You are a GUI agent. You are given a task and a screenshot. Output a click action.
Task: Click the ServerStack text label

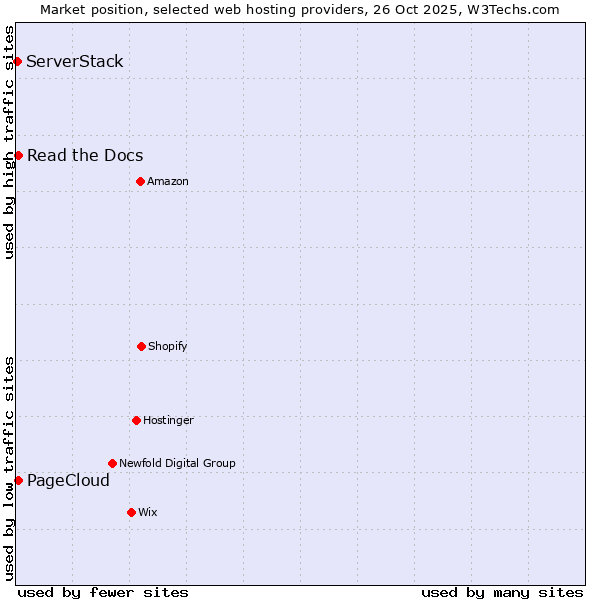(x=75, y=62)
